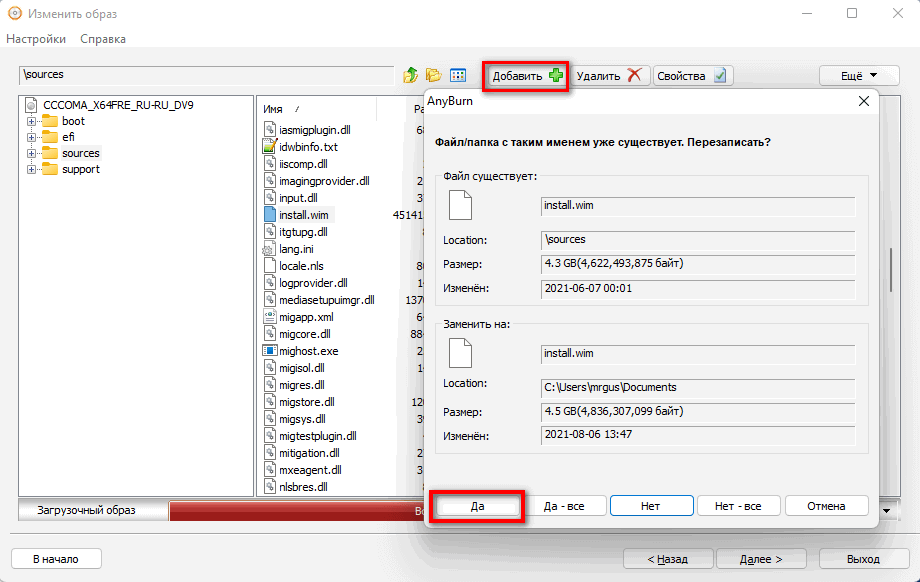Screen dimensions: 920x582
Task: Click the Далее > button
Action: coord(761,559)
